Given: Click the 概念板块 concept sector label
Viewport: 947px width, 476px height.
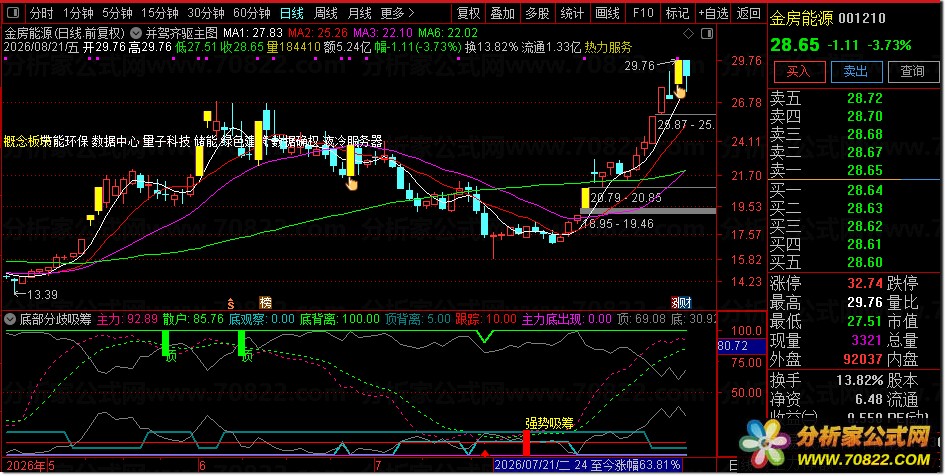Looking at the screenshot, I should tap(27, 141).
